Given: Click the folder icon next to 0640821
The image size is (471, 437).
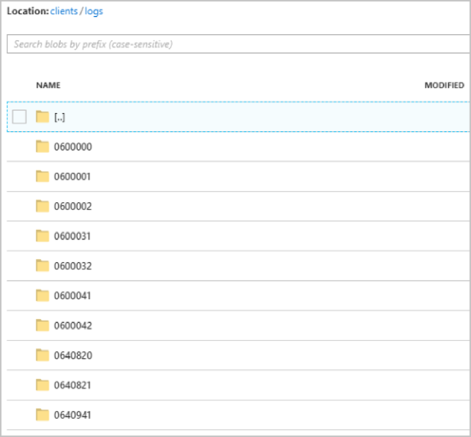Looking at the screenshot, I should tap(42, 385).
